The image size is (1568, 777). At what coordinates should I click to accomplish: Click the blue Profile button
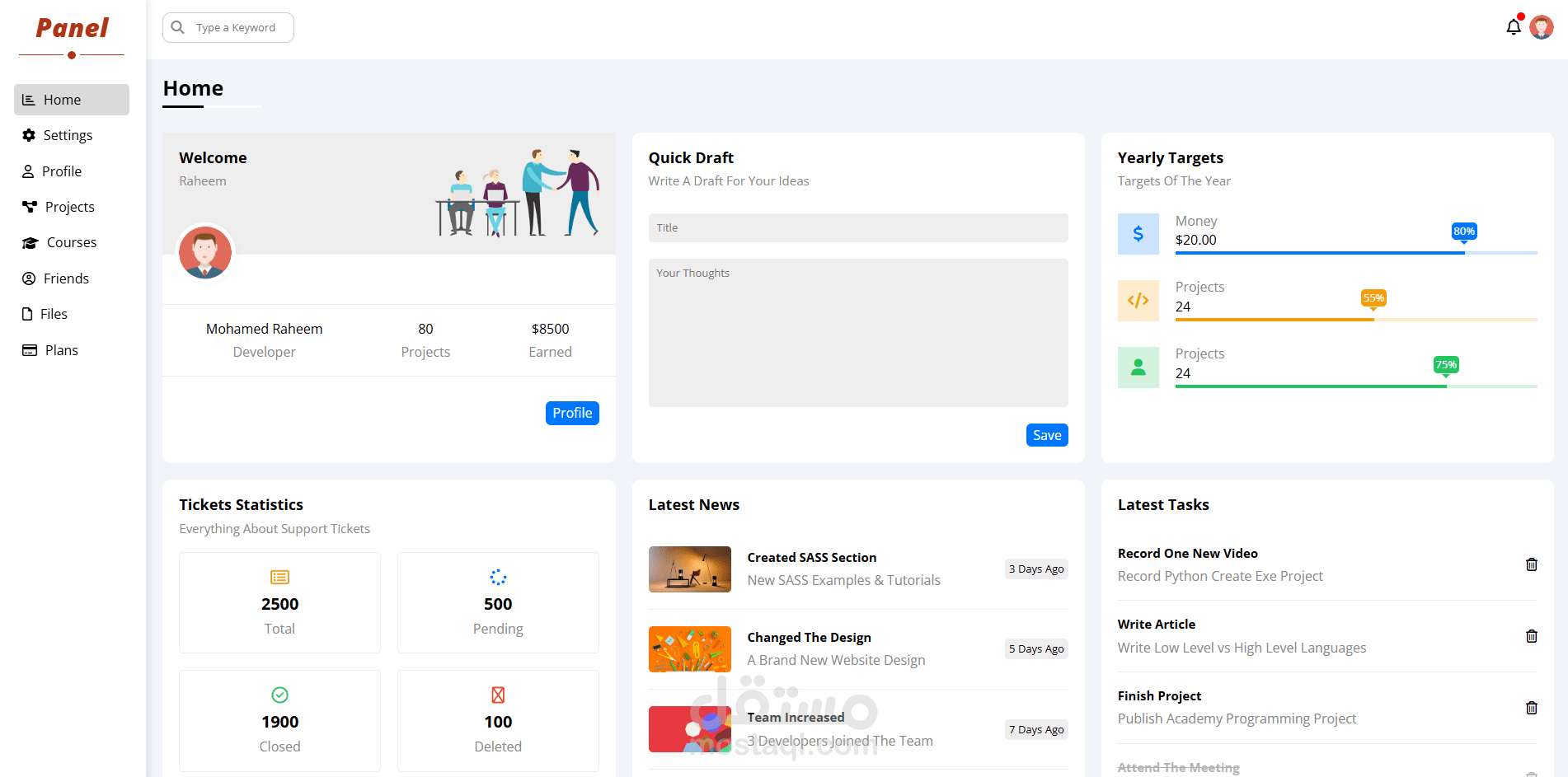pos(572,413)
